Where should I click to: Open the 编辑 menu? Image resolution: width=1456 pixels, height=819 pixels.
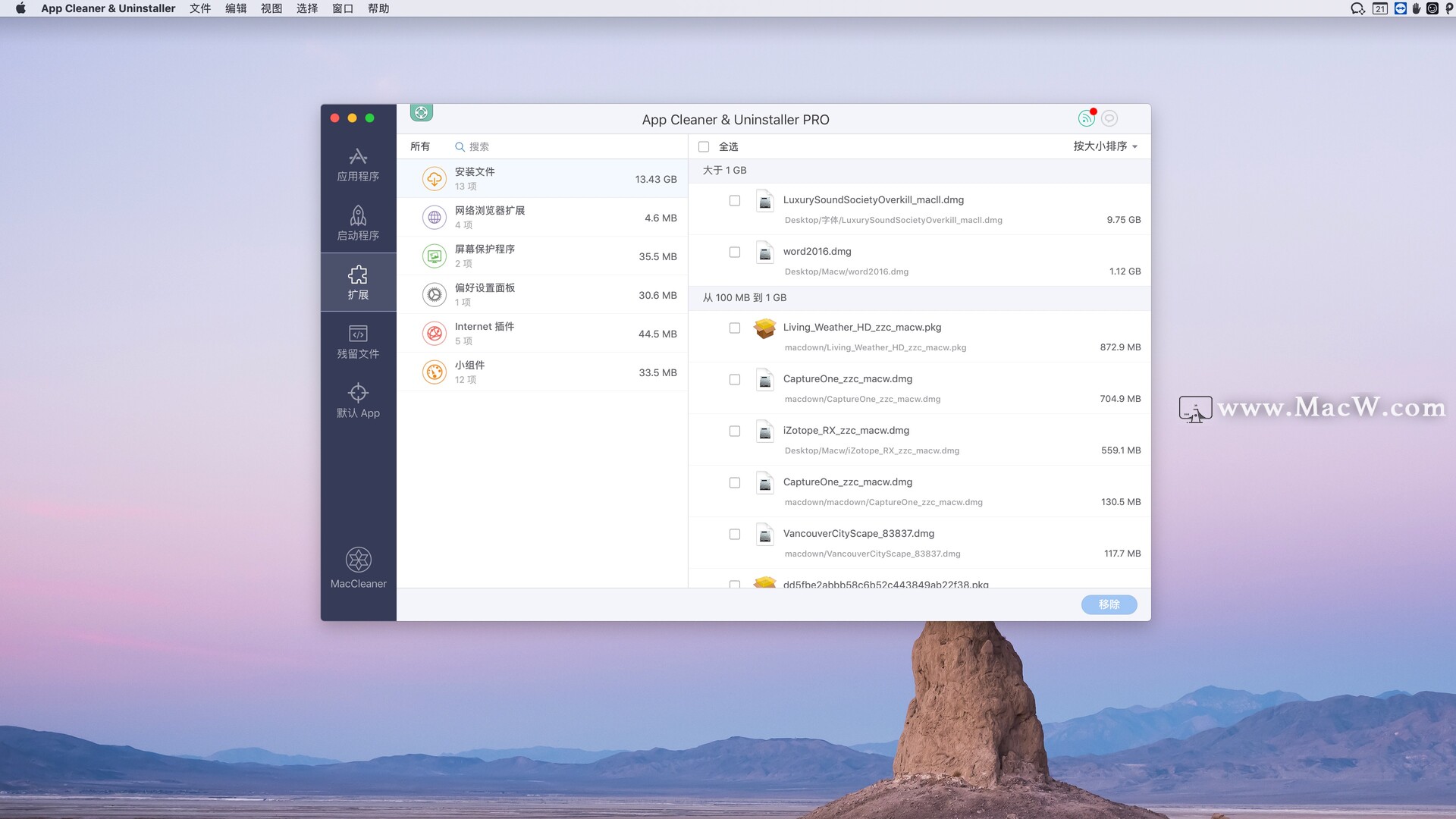click(x=236, y=8)
